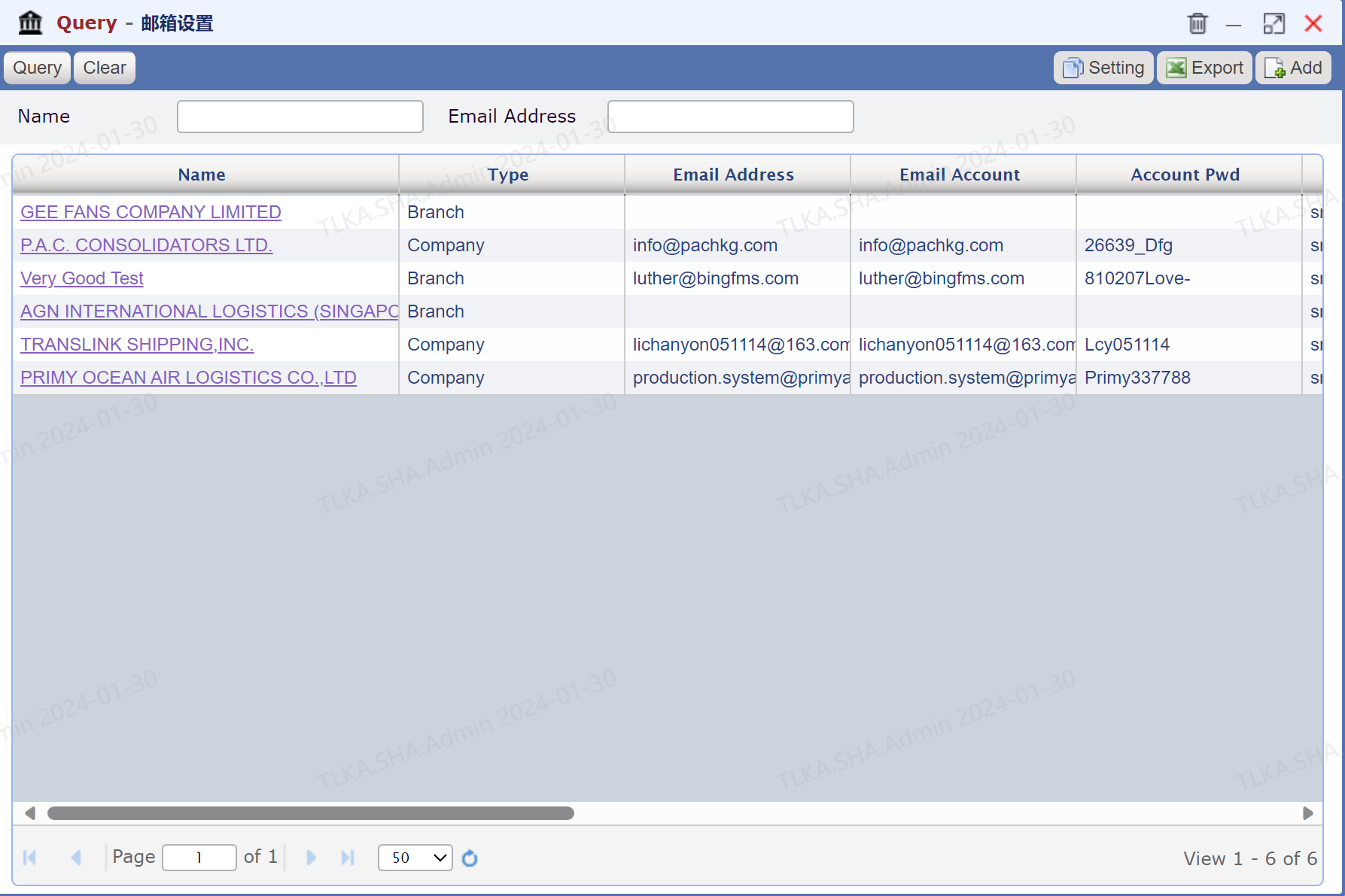Open P.A.C. CONSOLIDATORS LTD. link

[146, 245]
